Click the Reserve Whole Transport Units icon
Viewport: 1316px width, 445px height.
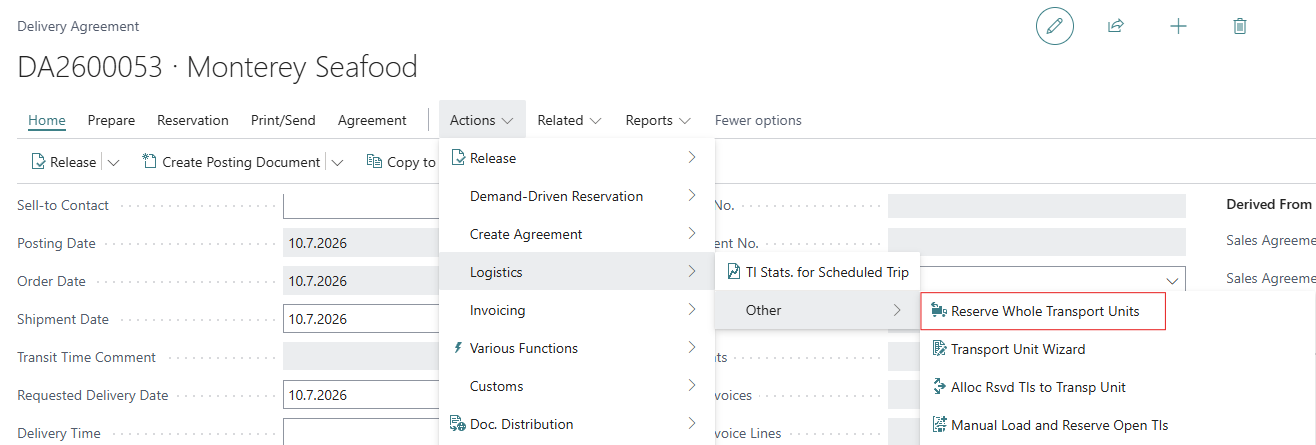[938, 311]
